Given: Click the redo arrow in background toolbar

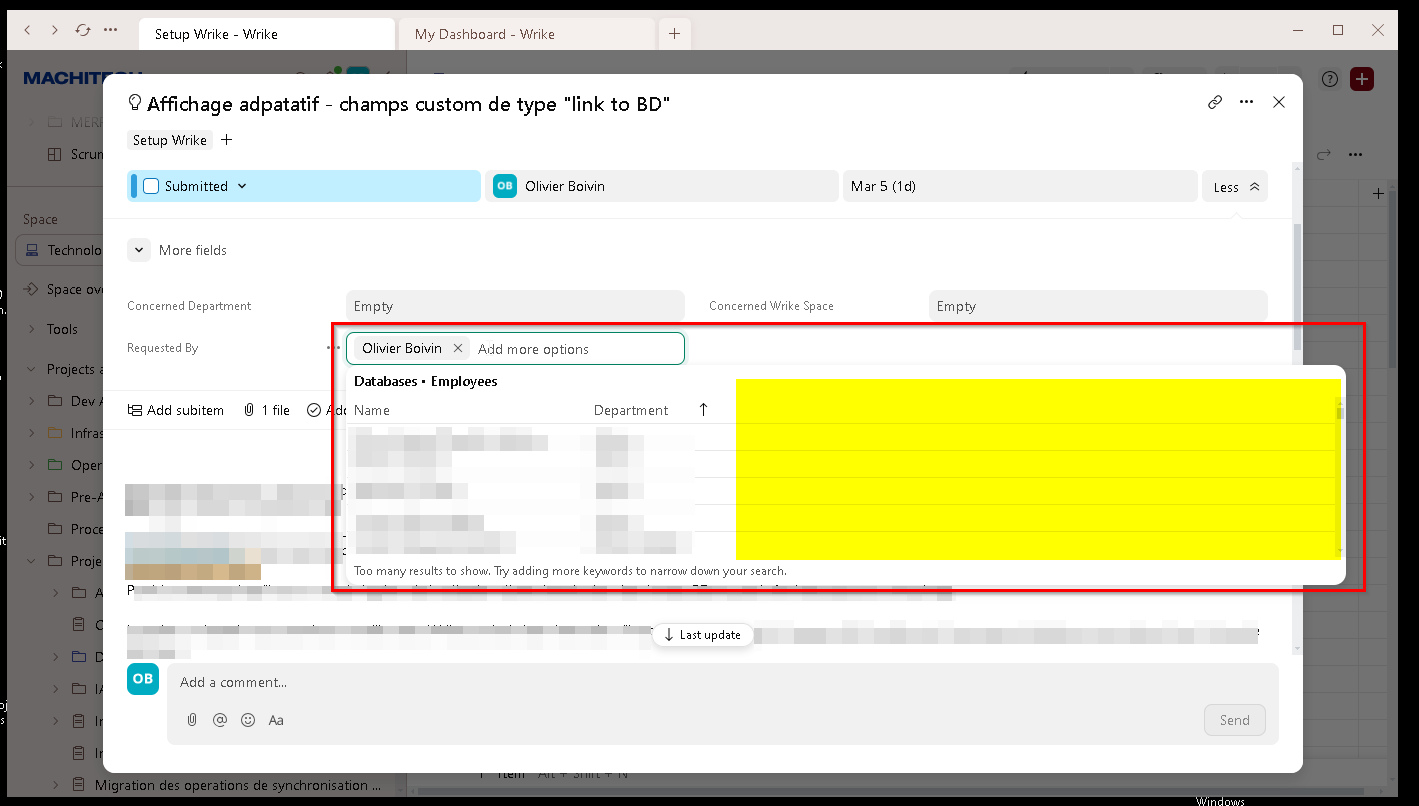Looking at the screenshot, I should coord(1324,154).
